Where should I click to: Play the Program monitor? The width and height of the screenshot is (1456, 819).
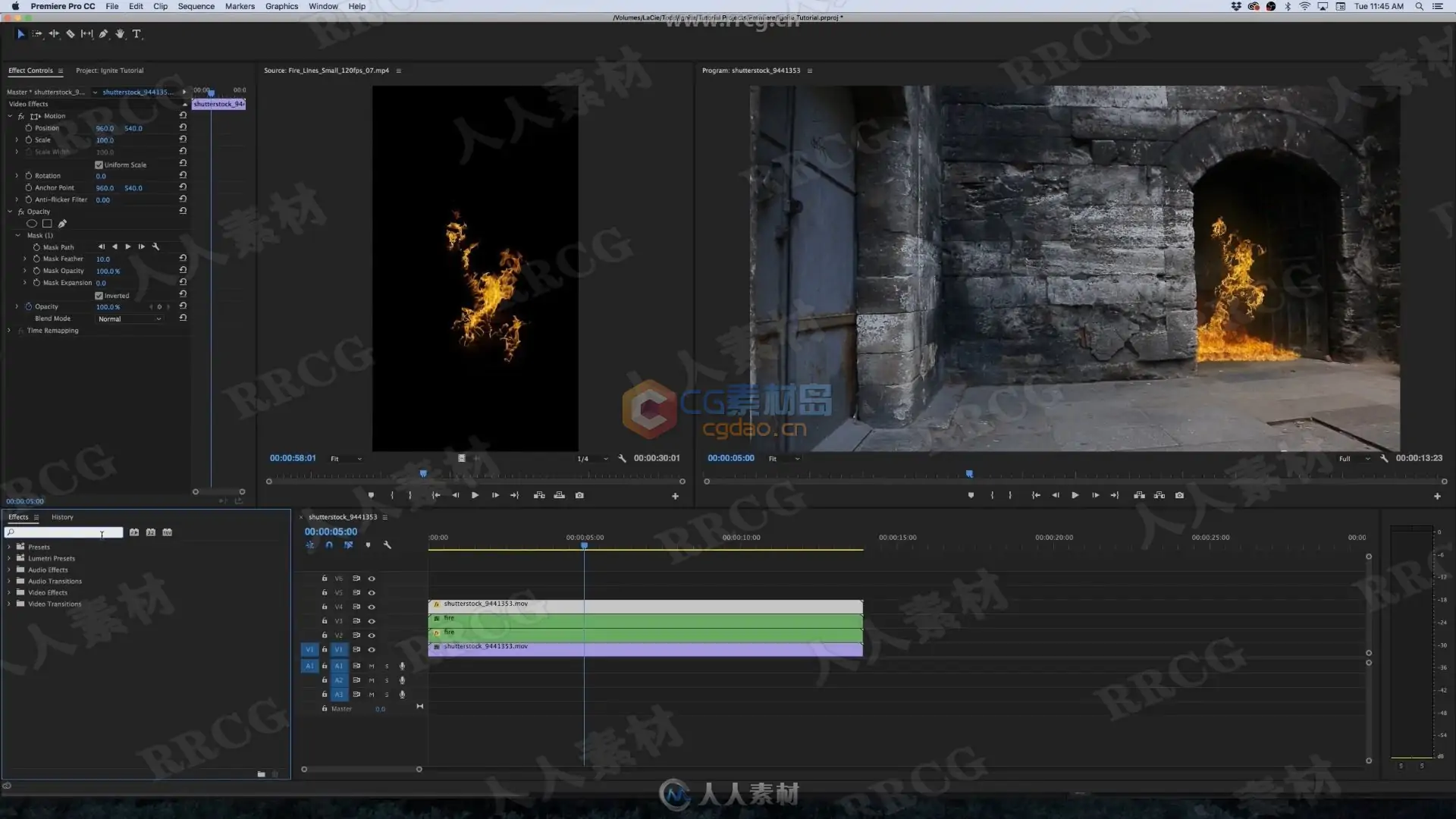1075,495
